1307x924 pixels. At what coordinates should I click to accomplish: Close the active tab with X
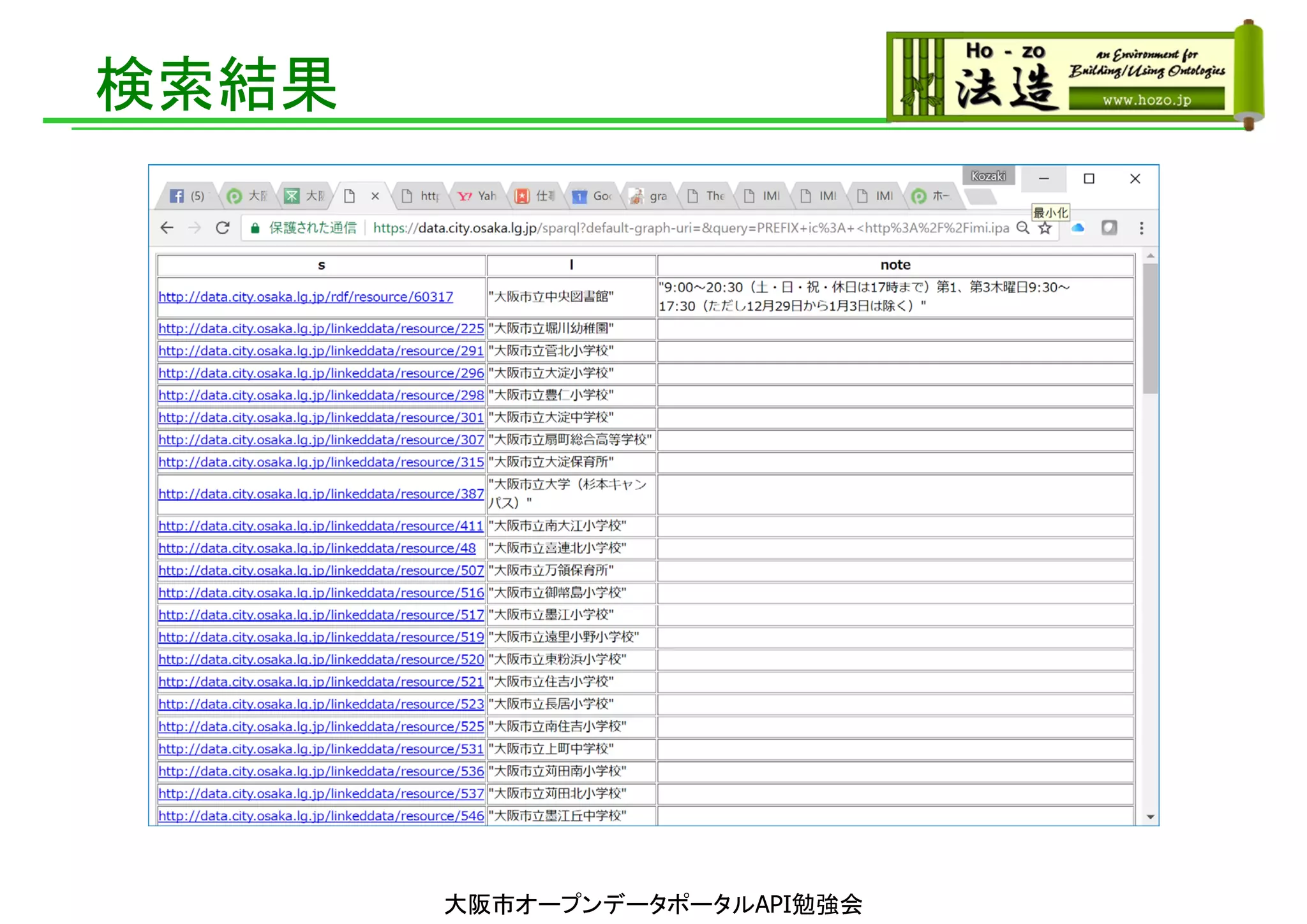(375, 196)
